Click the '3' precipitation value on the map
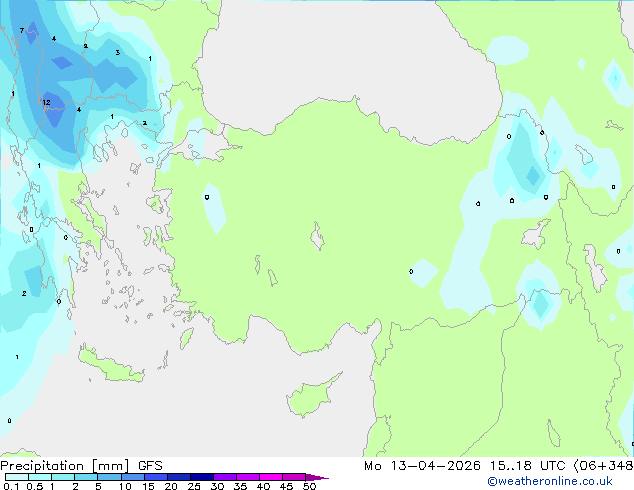This screenshot has width=634, height=490. (118, 53)
